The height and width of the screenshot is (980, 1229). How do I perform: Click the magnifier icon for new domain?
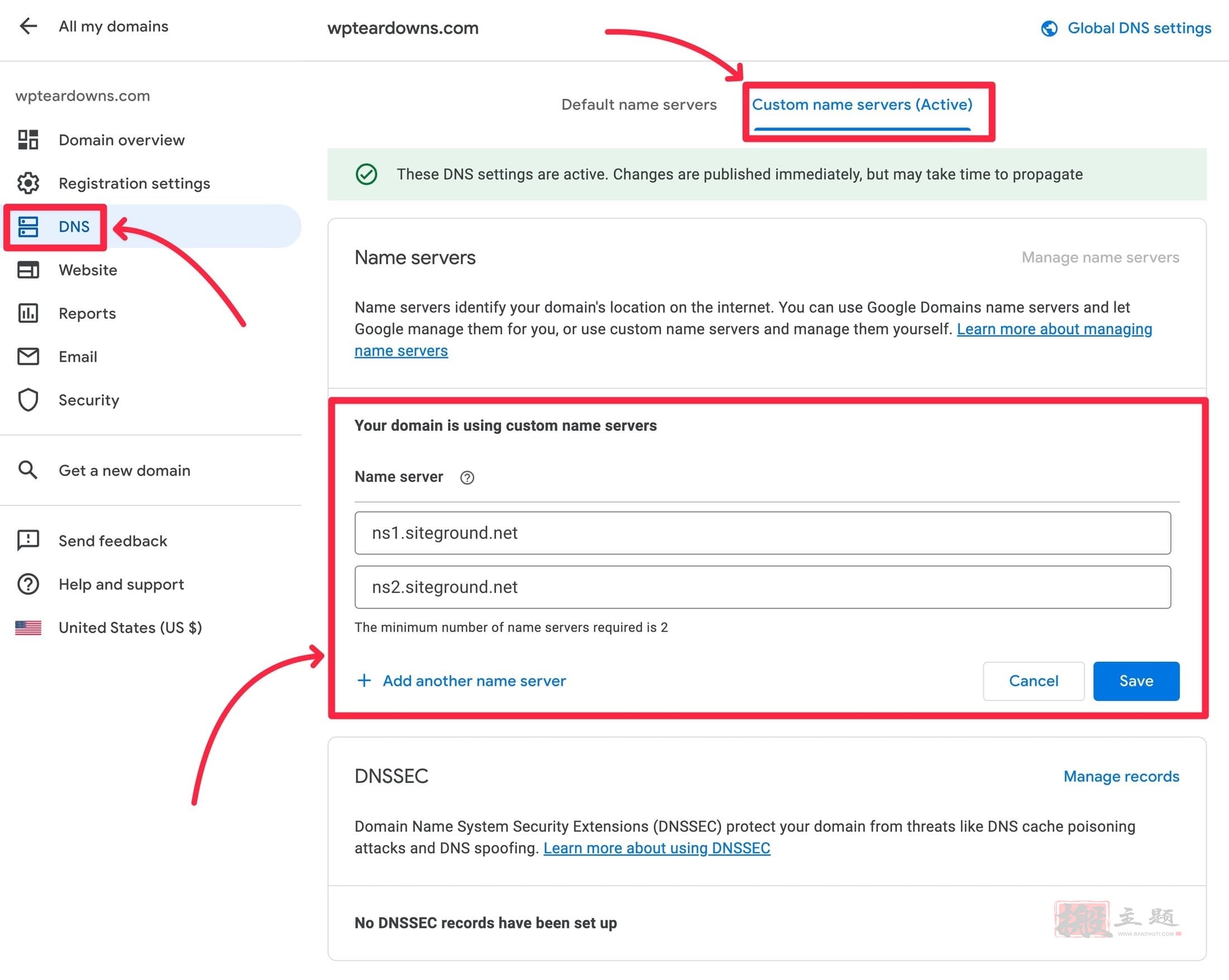point(28,470)
